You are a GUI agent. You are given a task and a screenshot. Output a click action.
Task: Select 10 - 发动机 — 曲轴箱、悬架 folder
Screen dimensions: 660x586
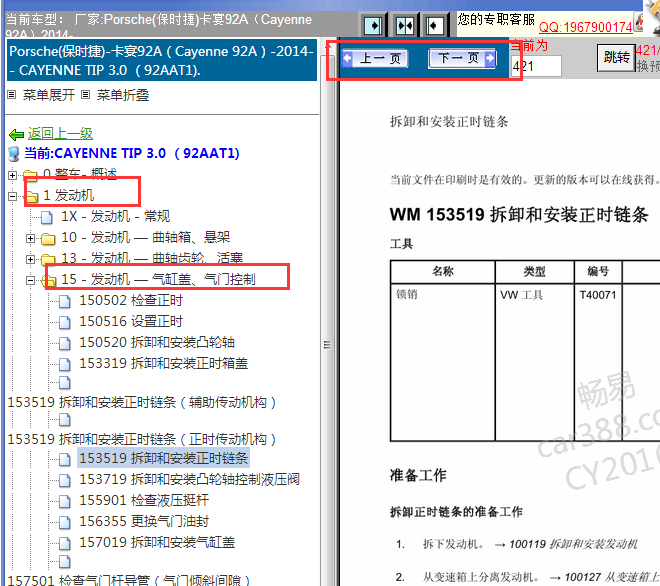[x=146, y=237]
